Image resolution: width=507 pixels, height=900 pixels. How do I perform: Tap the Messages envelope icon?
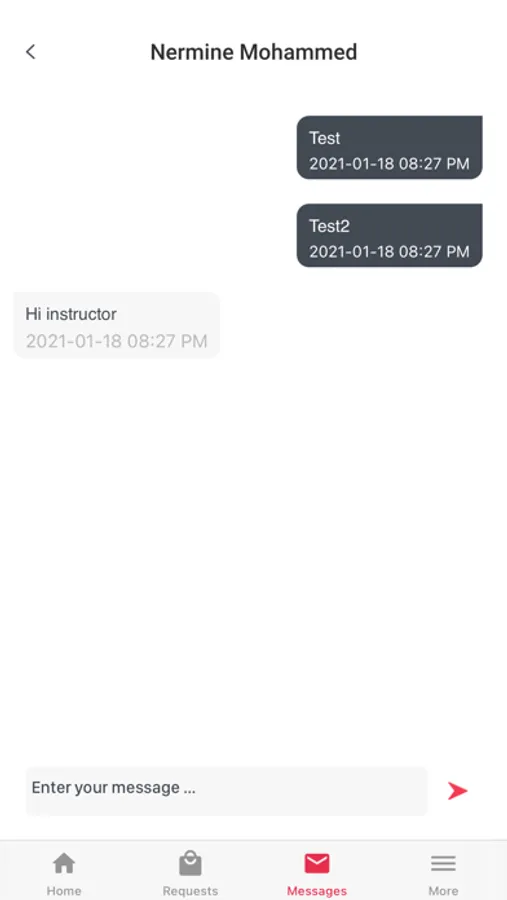coord(317,863)
